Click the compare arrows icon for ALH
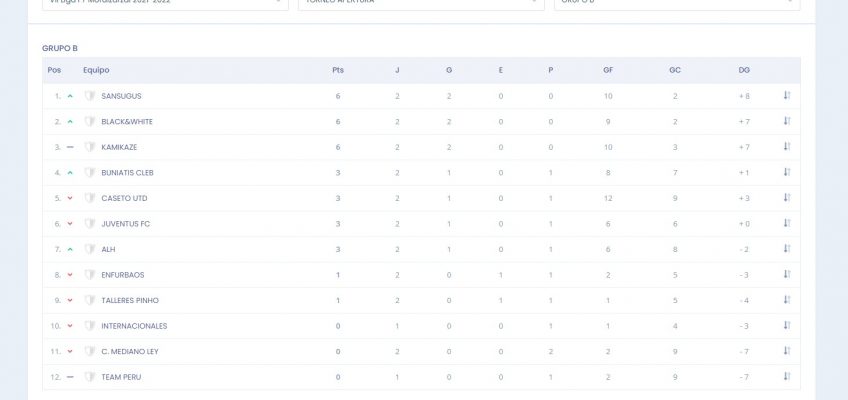Viewport: 848px width, 400px height. (x=787, y=249)
